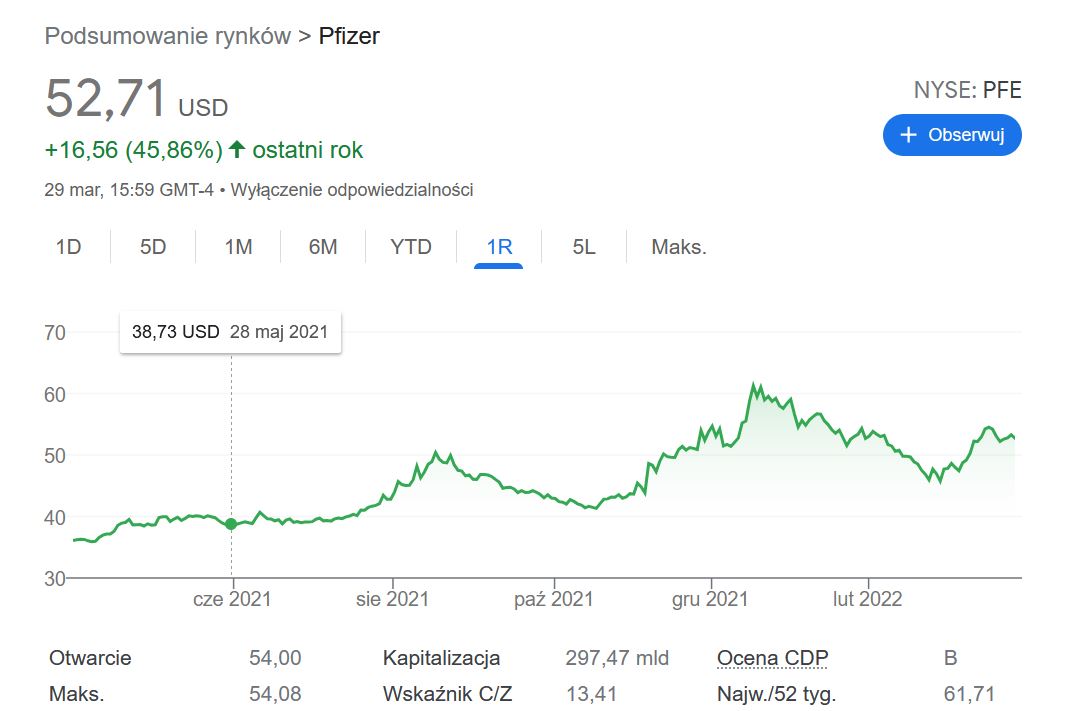1068x711 pixels.
Task: Select the YTD range tab
Action: click(411, 247)
